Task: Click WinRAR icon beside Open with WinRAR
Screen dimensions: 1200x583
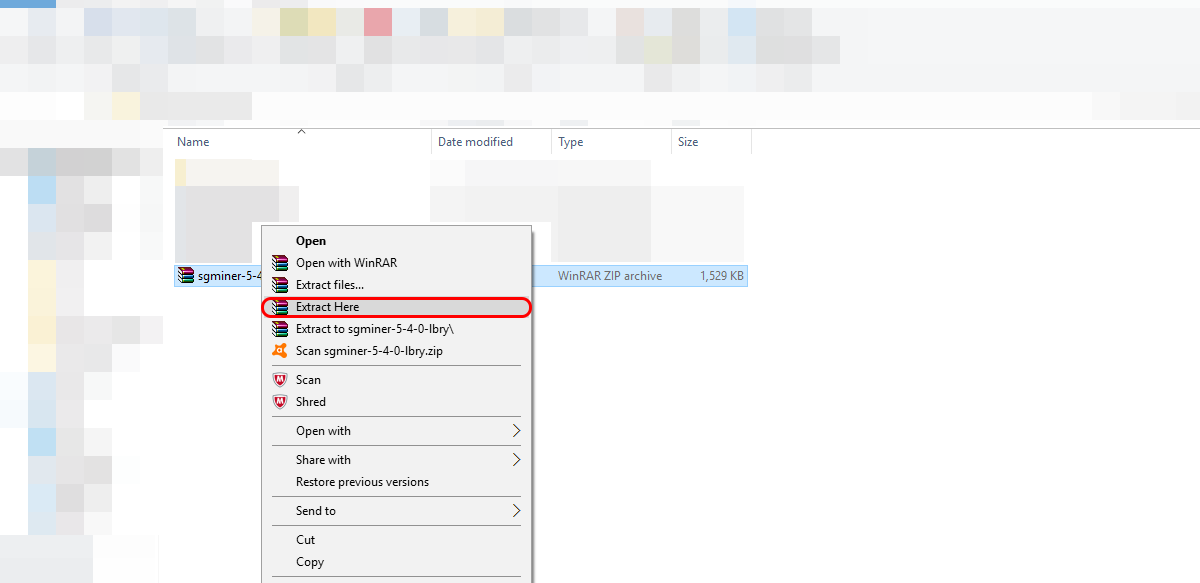Action: pos(280,263)
